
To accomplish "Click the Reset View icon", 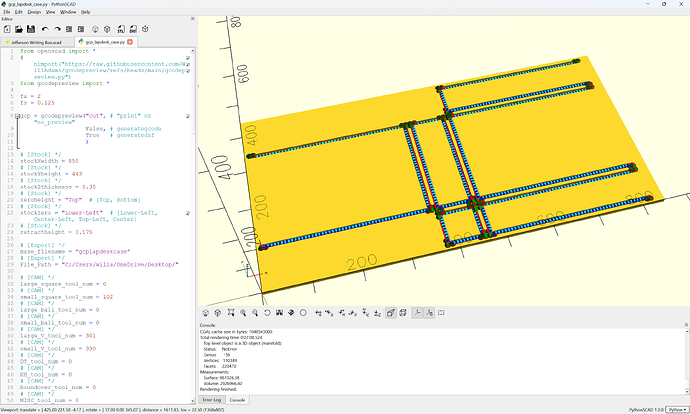I will [x=267, y=313].
